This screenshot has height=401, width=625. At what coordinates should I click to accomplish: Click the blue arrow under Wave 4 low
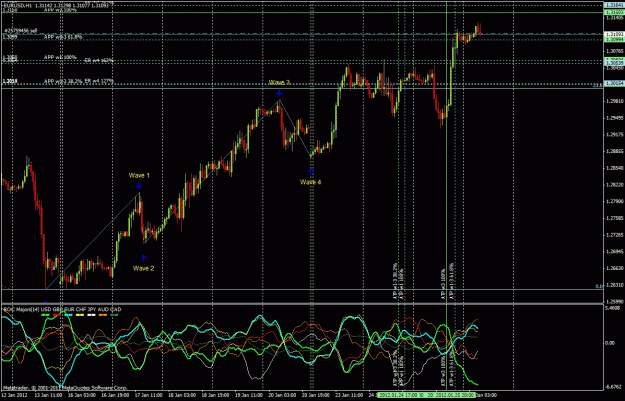pos(311,171)
